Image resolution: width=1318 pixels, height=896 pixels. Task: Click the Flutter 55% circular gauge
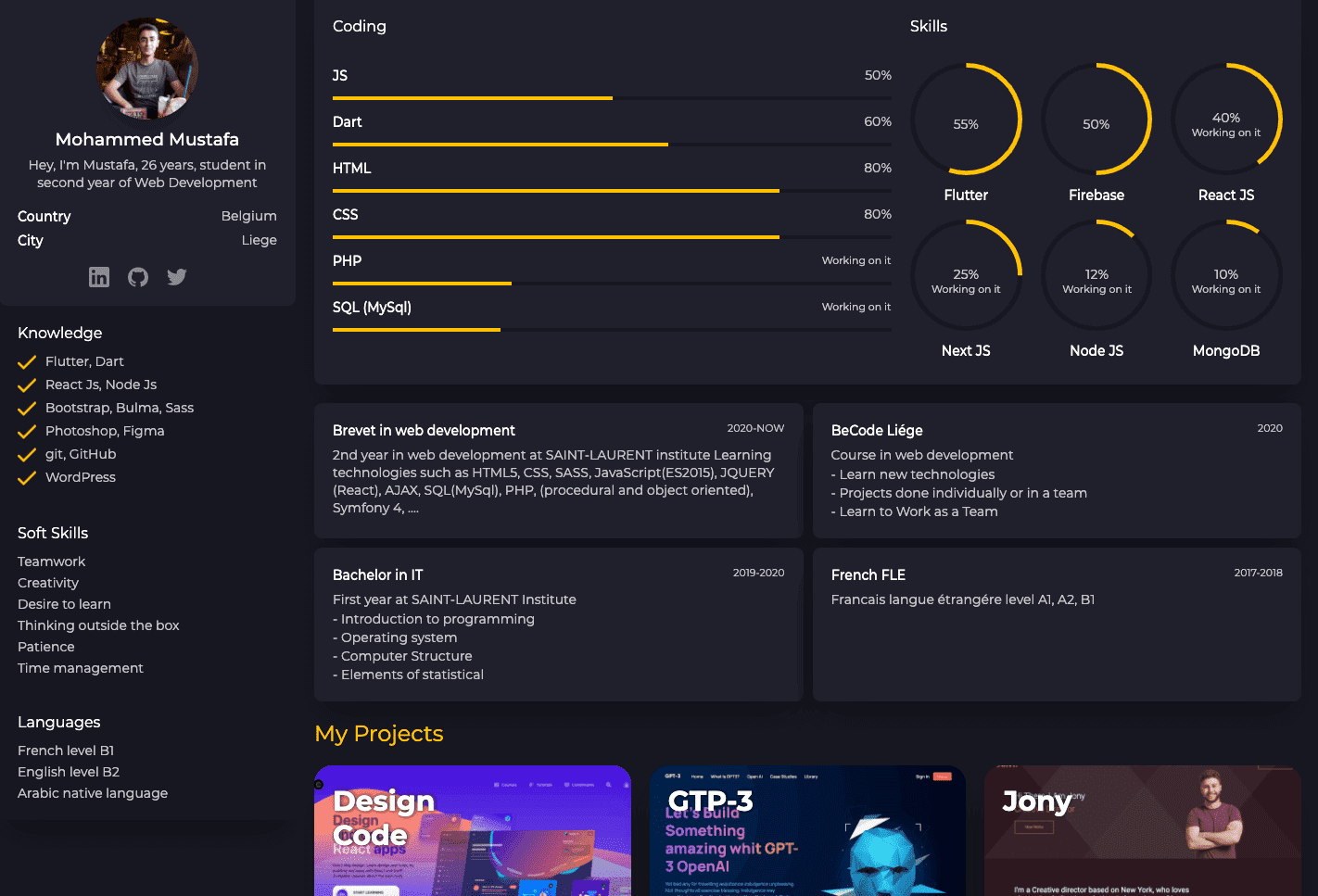click(x=966, y=120)
